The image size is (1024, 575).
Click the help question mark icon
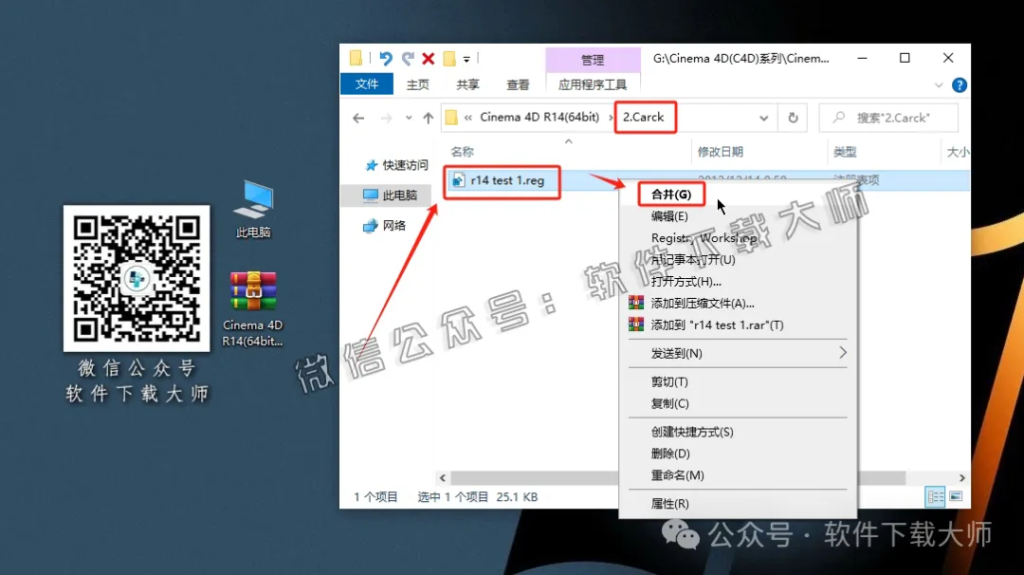point(959,85)
